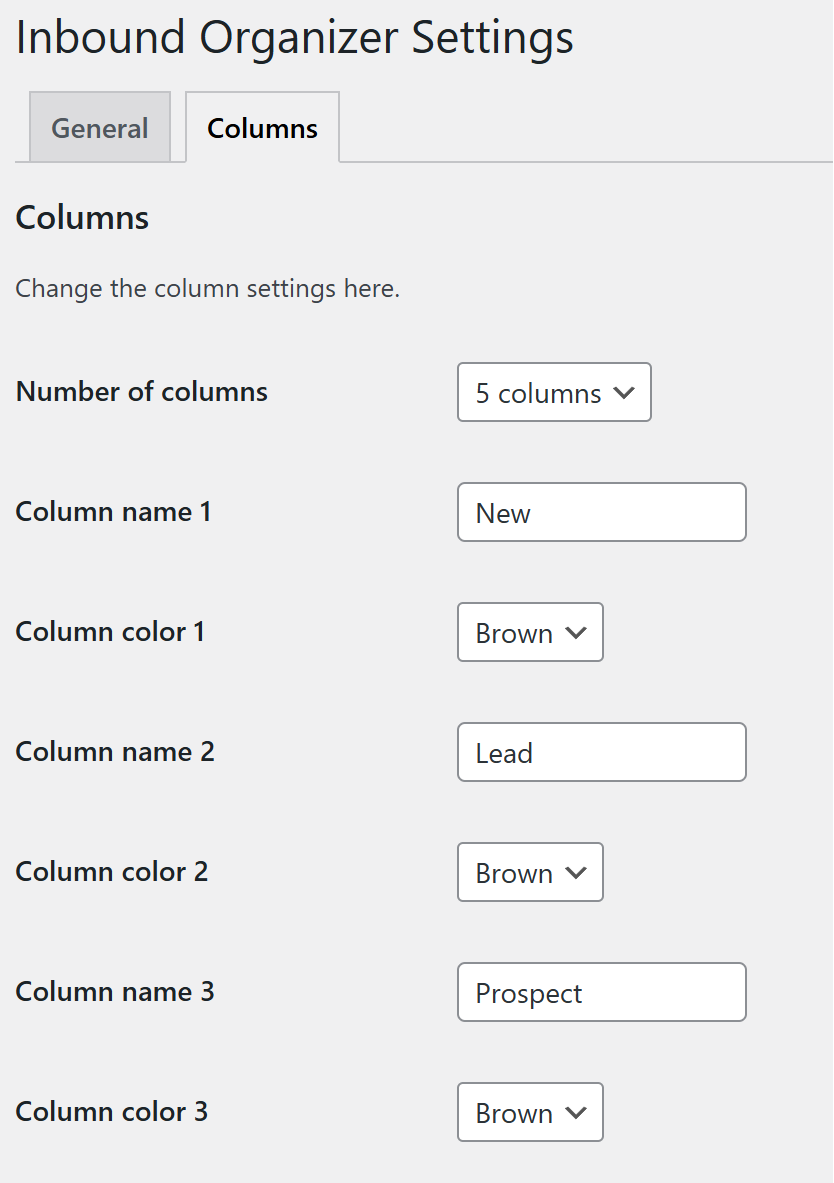834x1183 pixels.
Task: Open the Number of columns dropdown
Action: tap(554, 393)
